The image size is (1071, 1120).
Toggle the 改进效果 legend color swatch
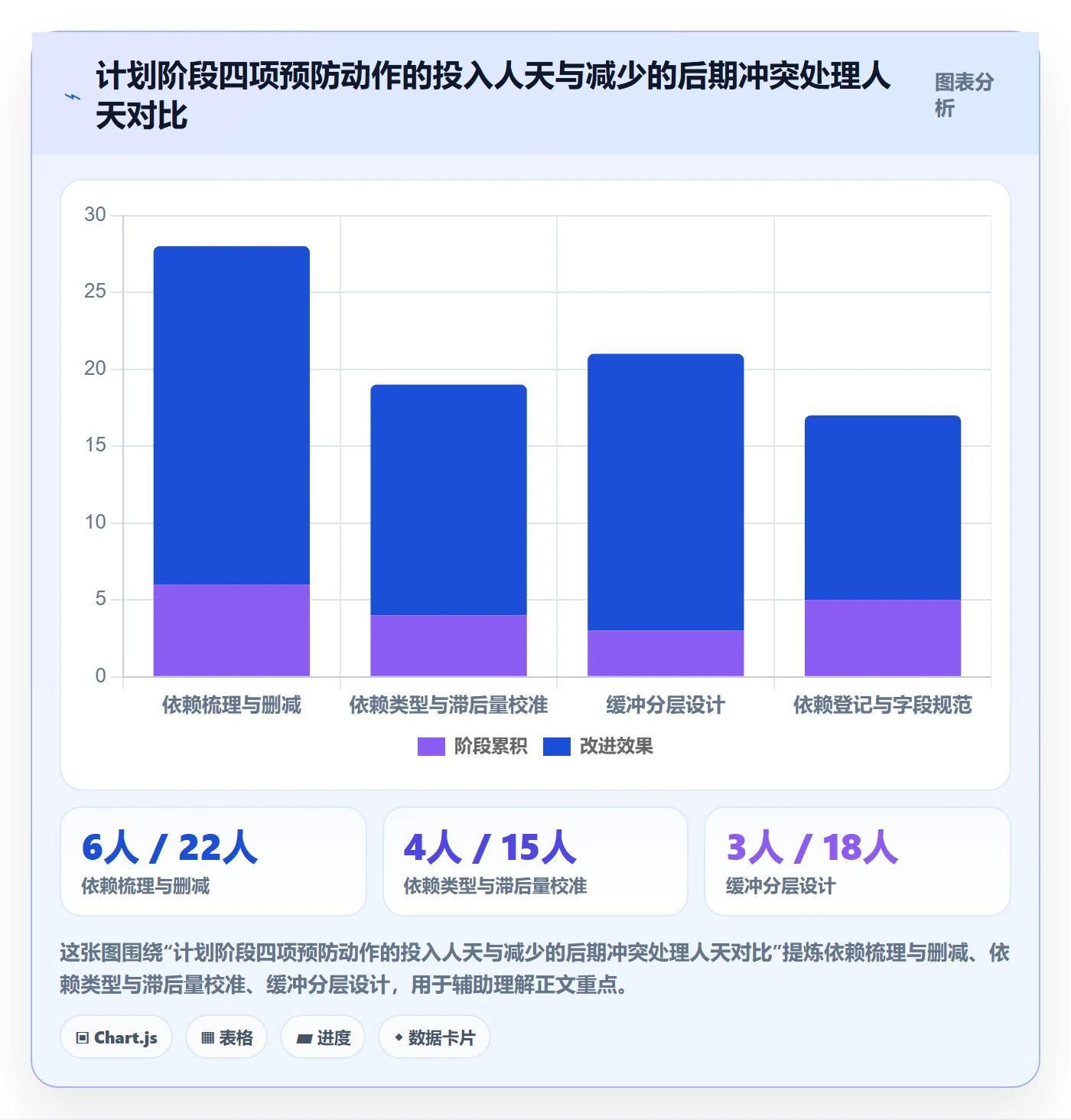tap(556, 747)
